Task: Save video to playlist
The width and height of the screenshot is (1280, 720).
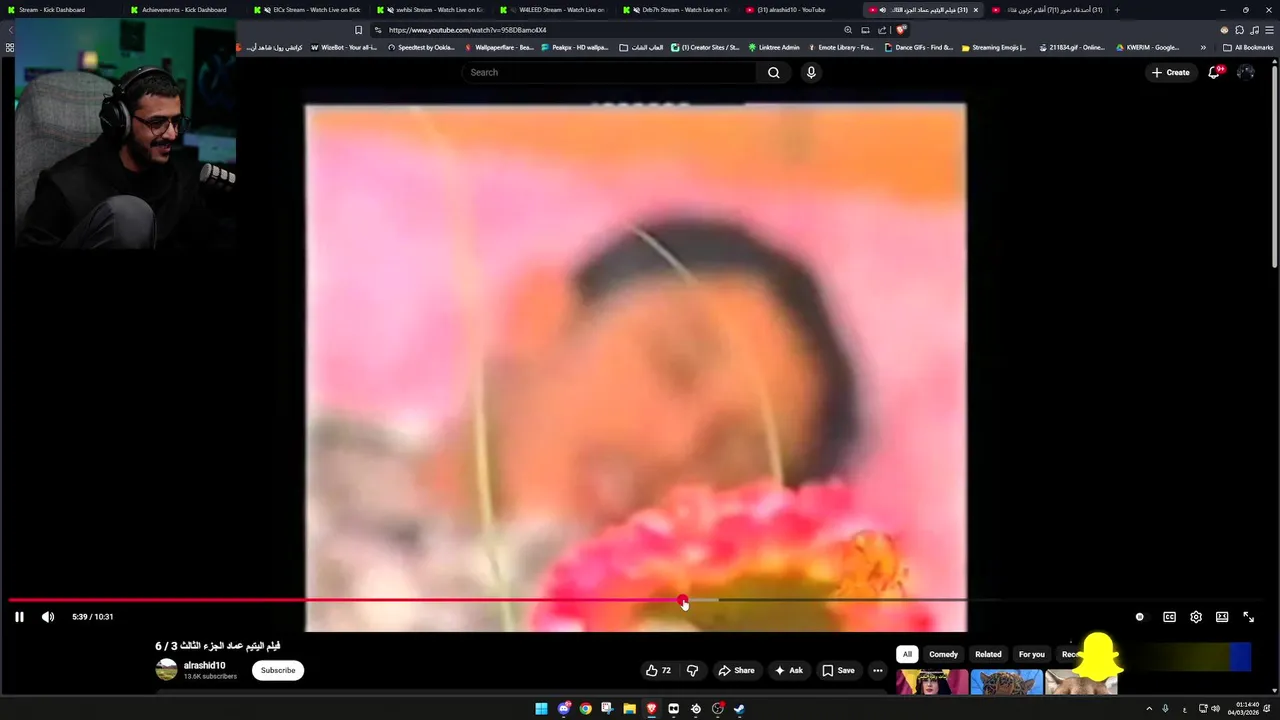Action: tap(838, 670)
